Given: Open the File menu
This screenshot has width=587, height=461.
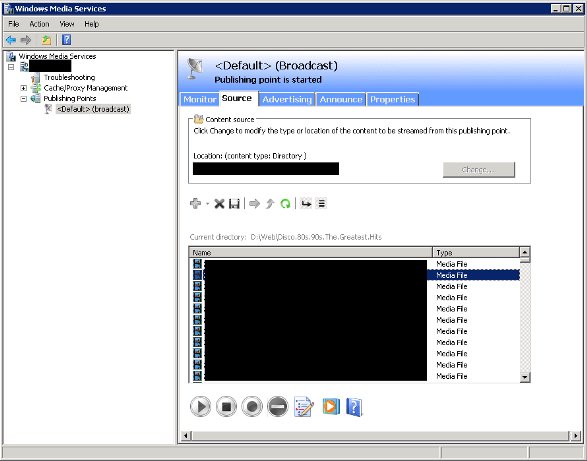Looking at the screenshot, I should coord(14,24).
